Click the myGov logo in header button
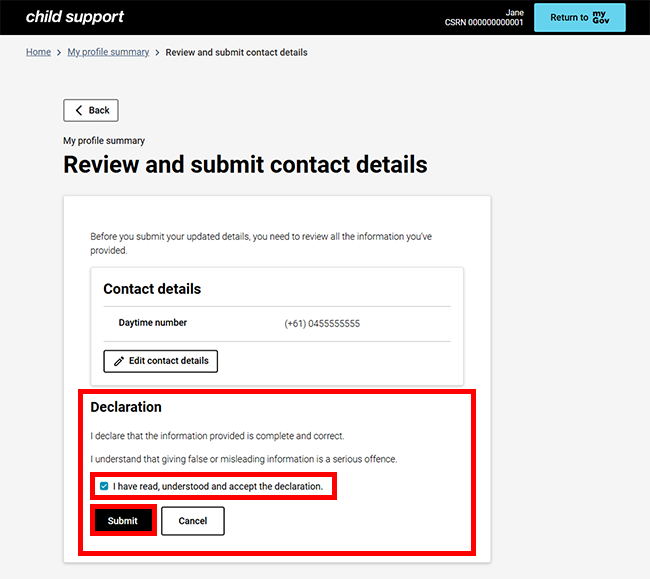650x579 pixels. (600, 17)
